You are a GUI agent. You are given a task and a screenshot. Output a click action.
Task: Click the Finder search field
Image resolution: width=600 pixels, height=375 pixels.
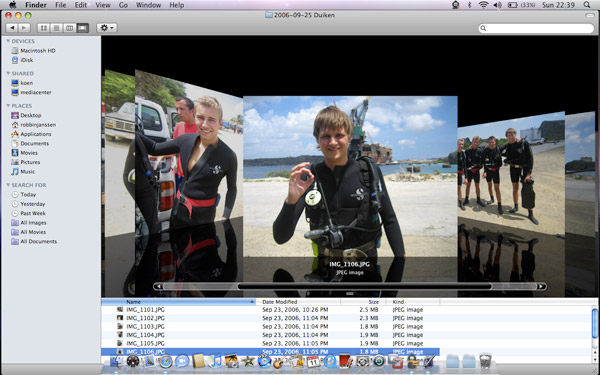click(x=536, y=28)
